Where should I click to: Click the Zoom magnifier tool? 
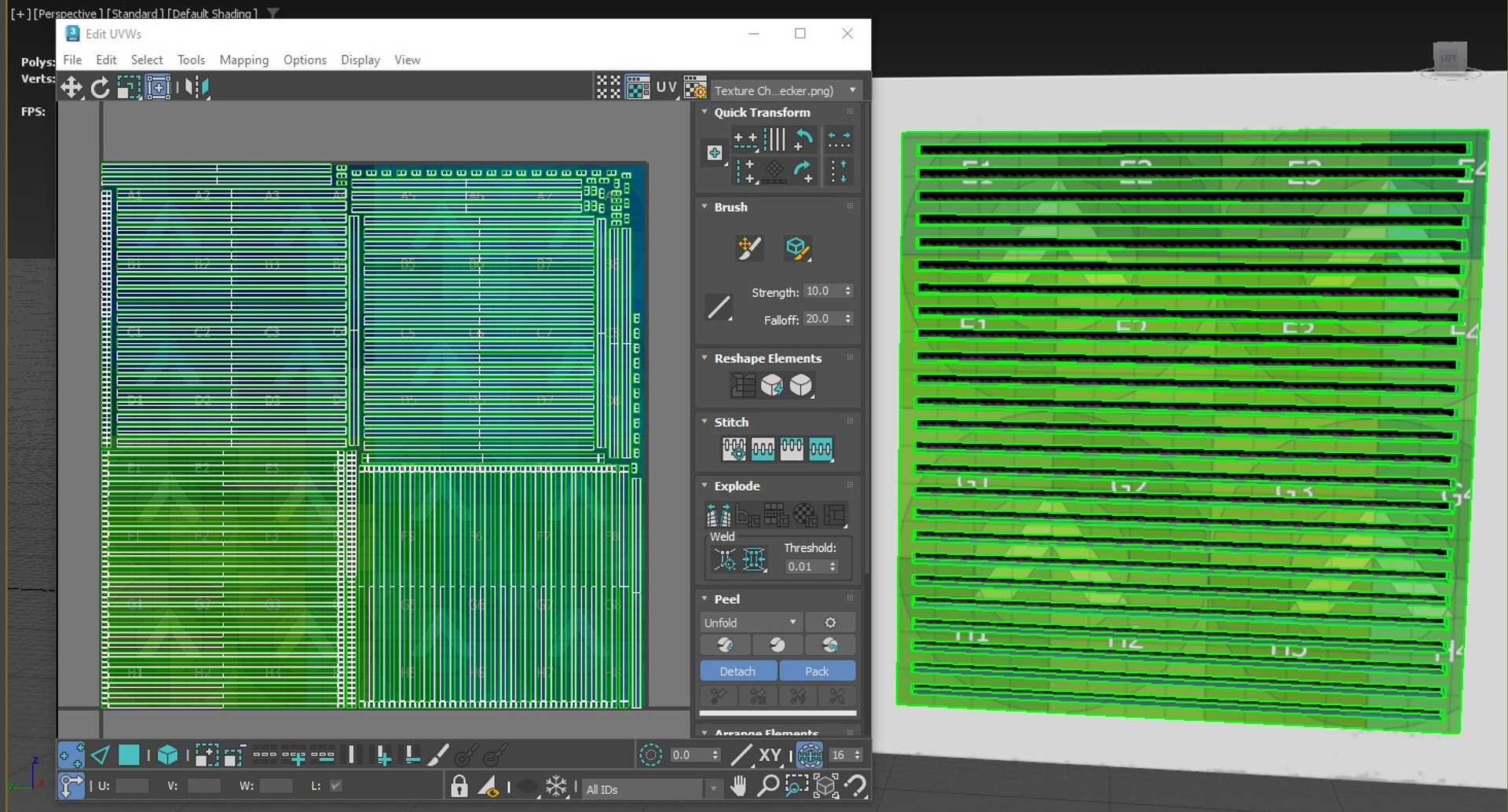tap(767, 786)
